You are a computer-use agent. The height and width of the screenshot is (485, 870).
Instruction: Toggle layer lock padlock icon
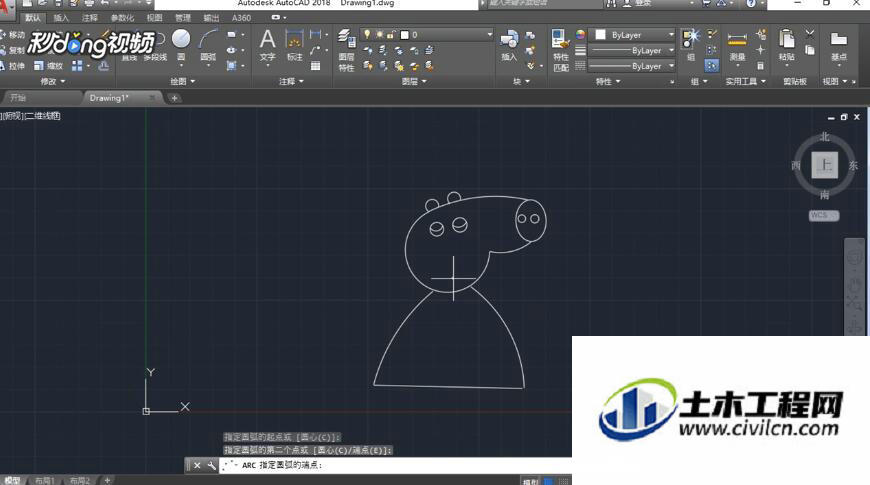(391, 34)
